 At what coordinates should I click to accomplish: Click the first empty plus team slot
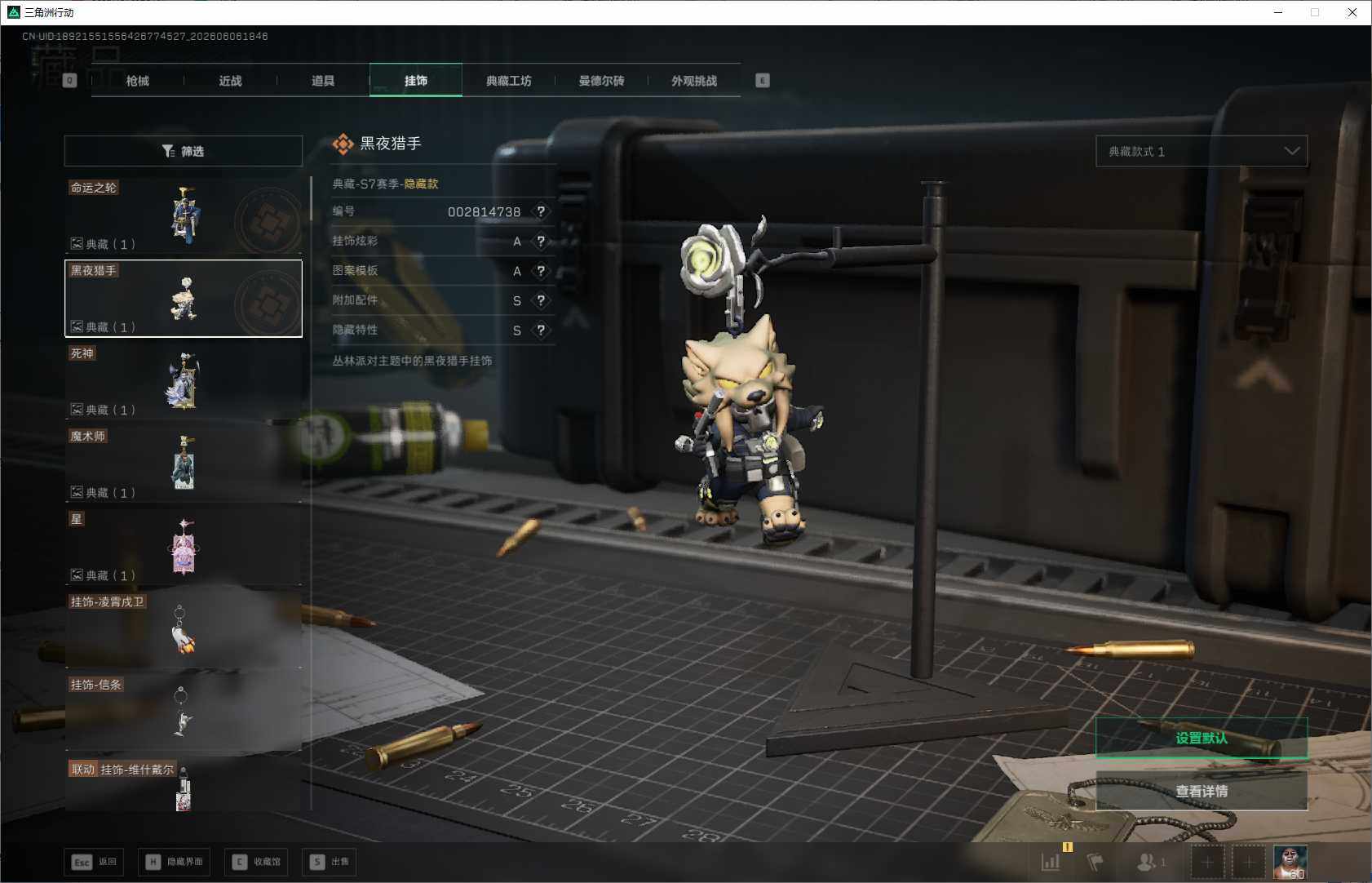[1207, 862]
